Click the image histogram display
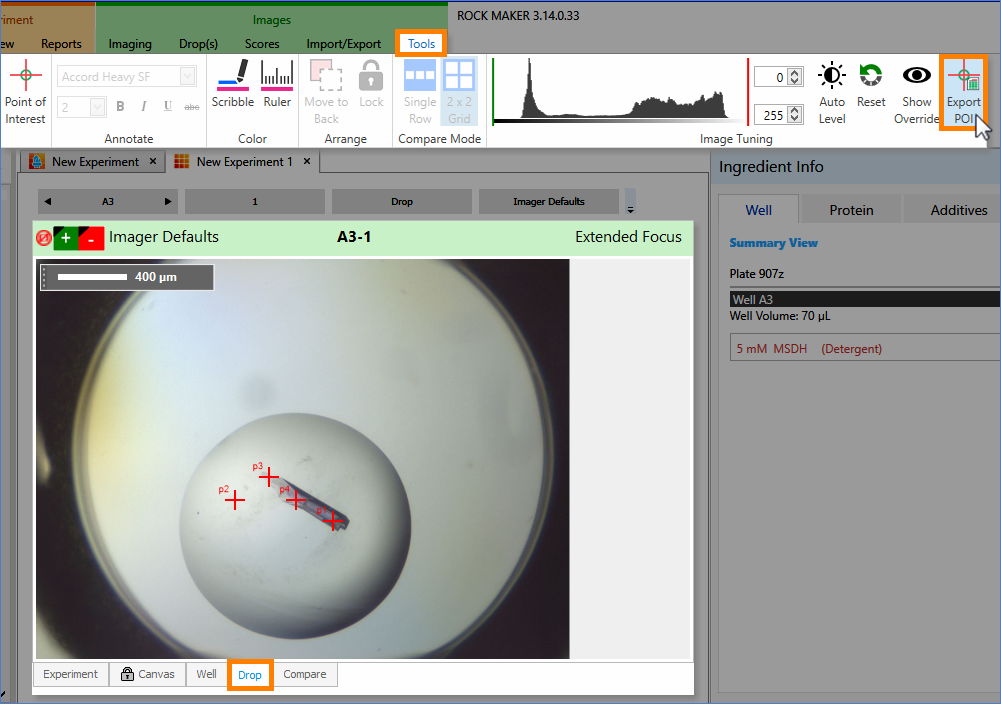The height and width of the screenshot is (704, 1001). coord(619,91)
